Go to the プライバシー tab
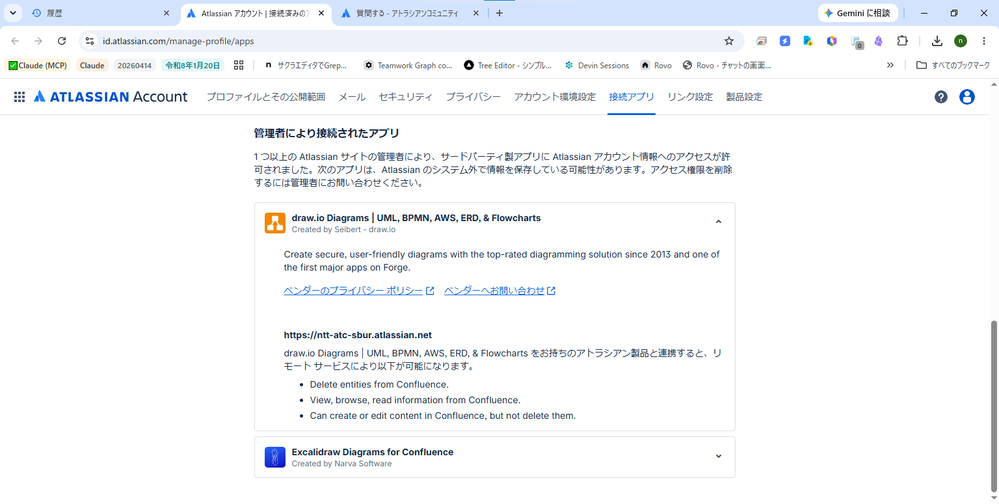The image size is (999, 504). (x=473, y=97)
